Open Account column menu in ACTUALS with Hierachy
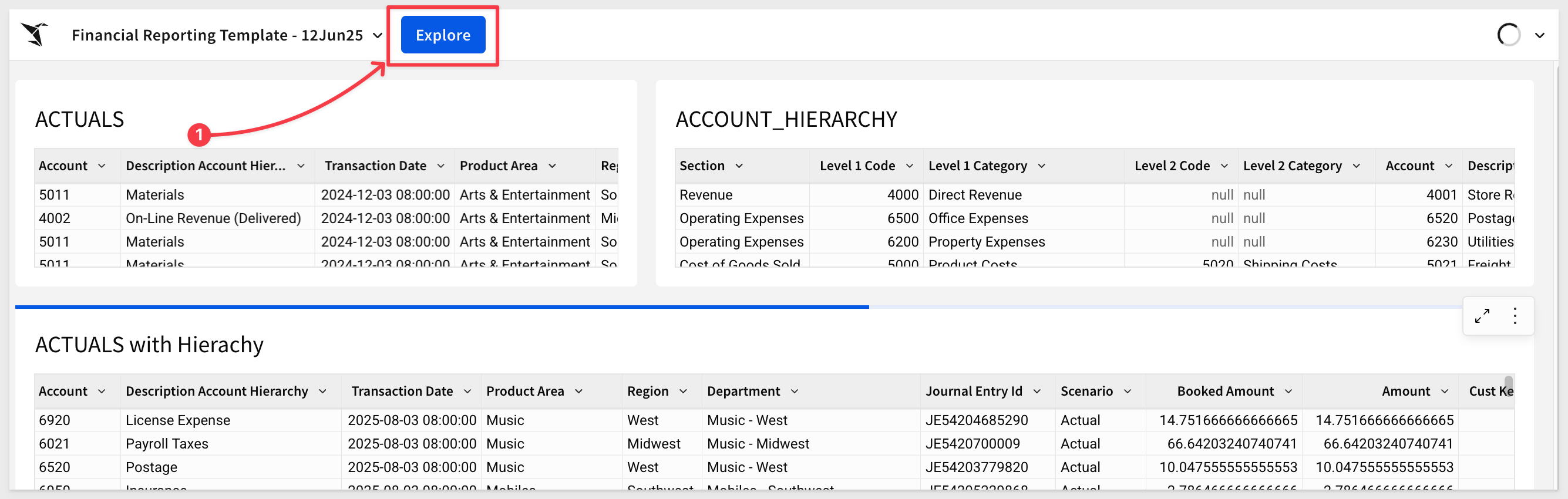This screenshot has height=499, width=1568. point(102,392)
